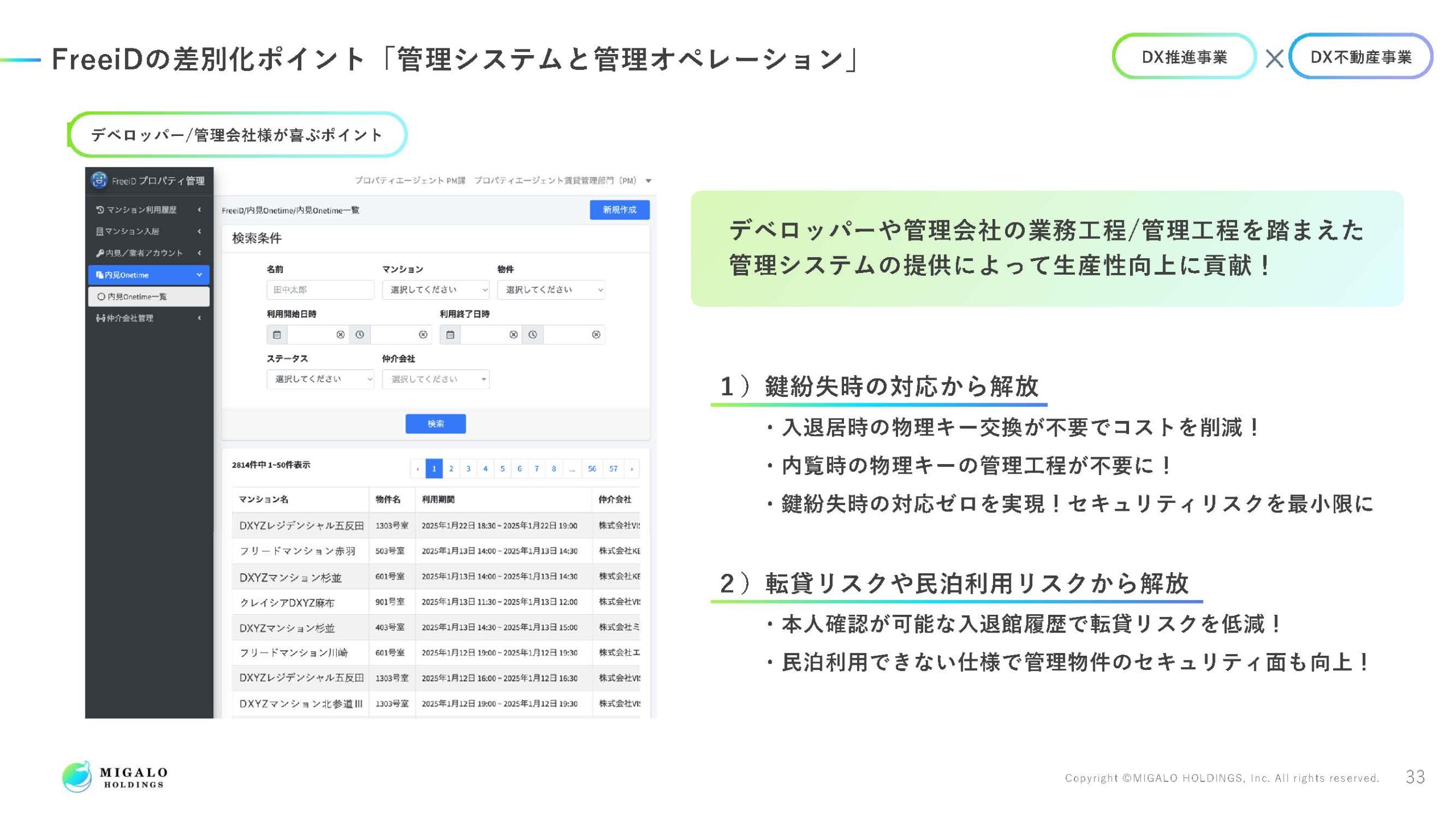Collapse the 内見Onetime sidebar chevron
Viewport: 1456px width, 819px height.
pyautogui.click(x=199, y=275)
